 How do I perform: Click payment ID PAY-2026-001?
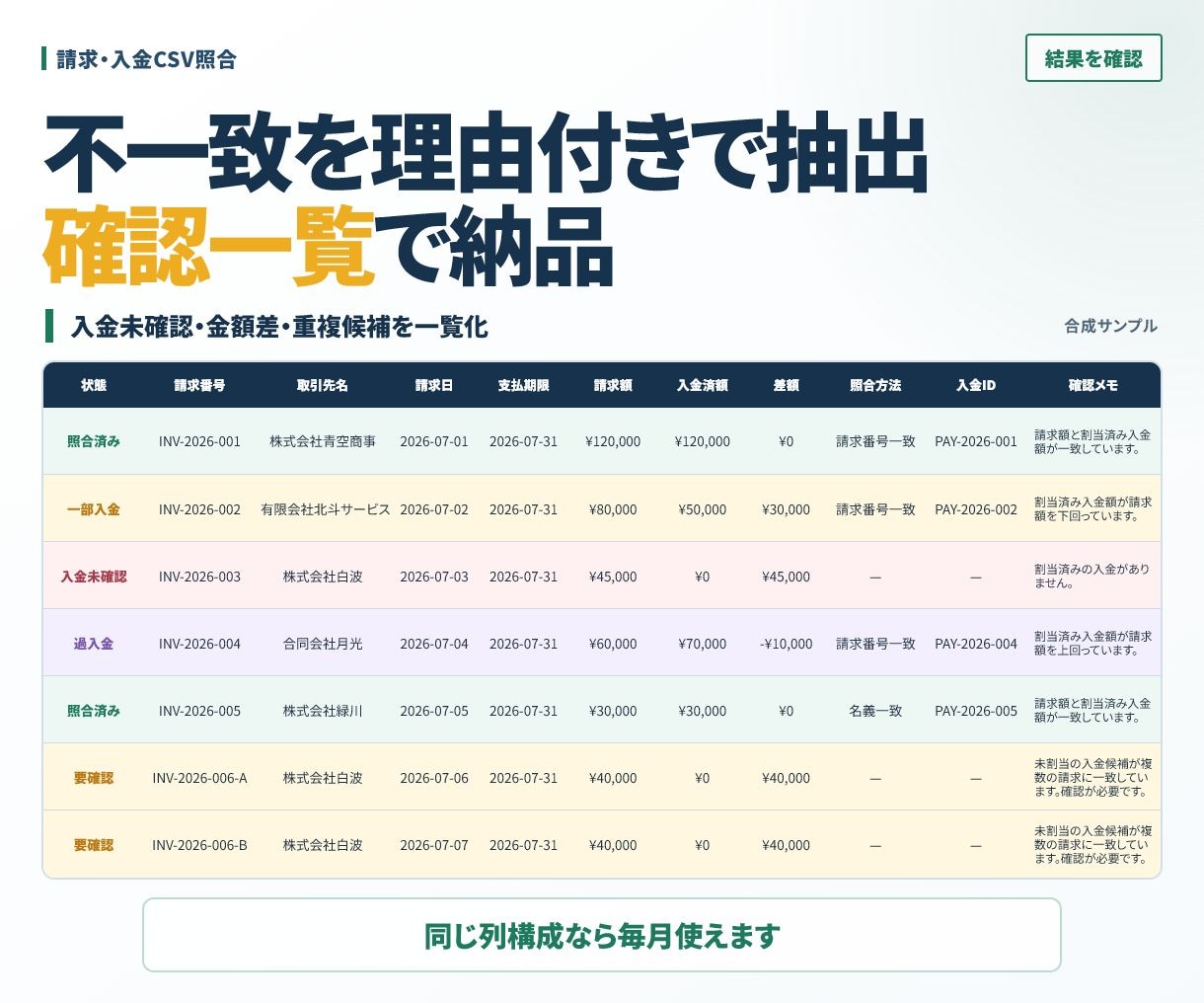976,441
